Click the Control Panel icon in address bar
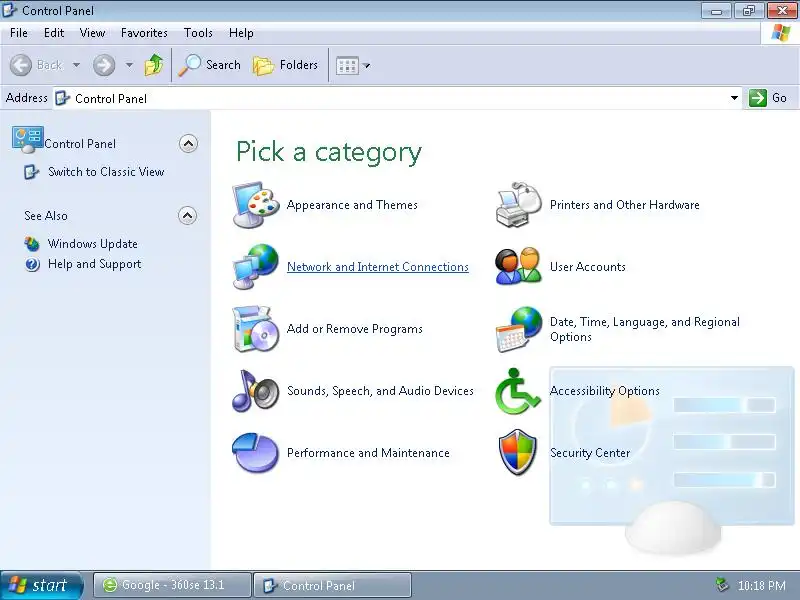Screen dimensions: 800x600 tap(62, 98)
